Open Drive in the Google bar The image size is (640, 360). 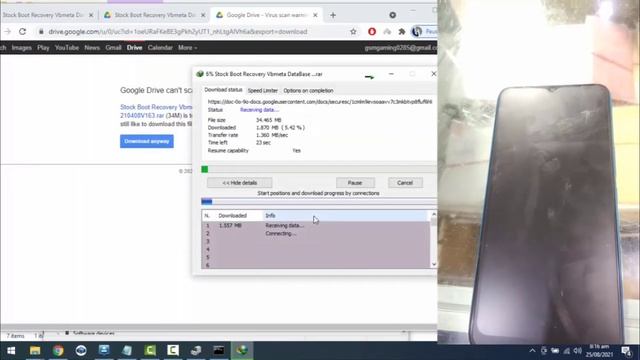134,48
